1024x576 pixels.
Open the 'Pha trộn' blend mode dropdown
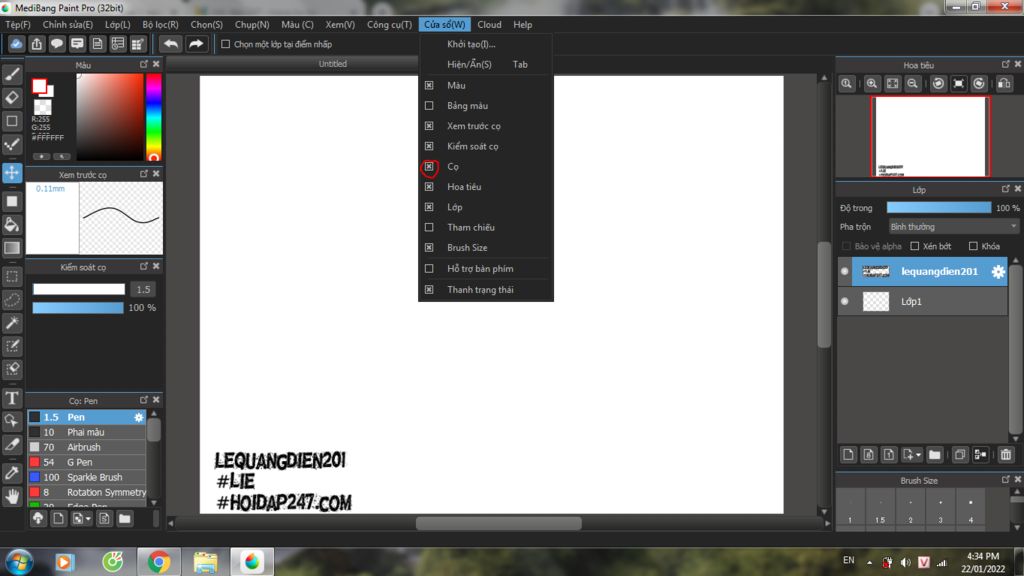[x=953, y=227]
